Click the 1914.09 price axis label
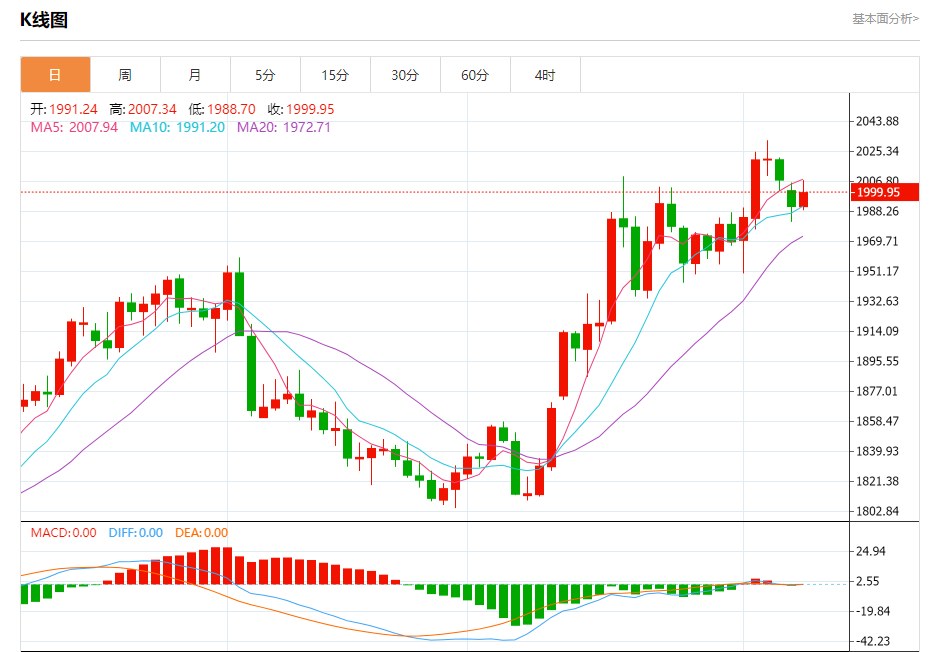 (877, 331)
